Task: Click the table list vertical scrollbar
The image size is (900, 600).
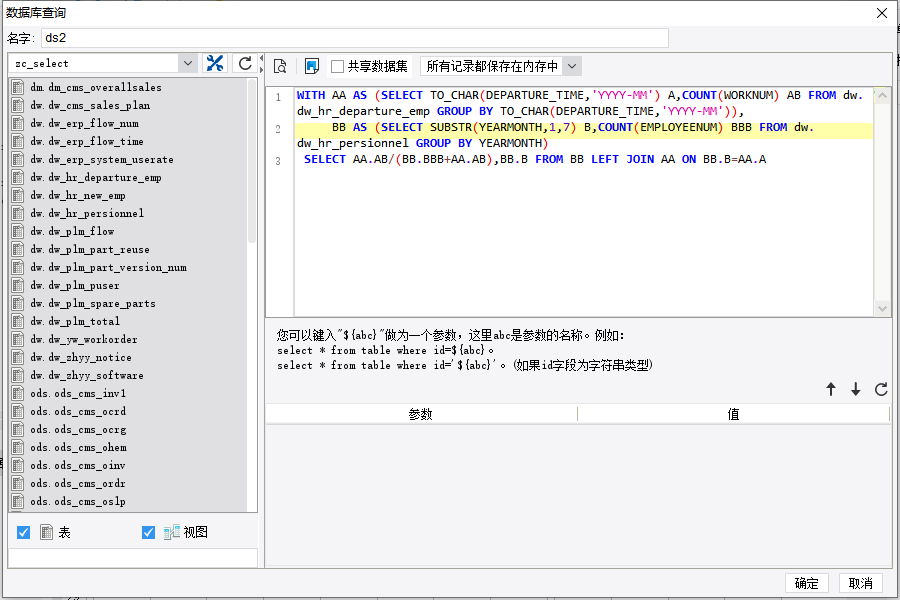Action: tap(251, 161)
